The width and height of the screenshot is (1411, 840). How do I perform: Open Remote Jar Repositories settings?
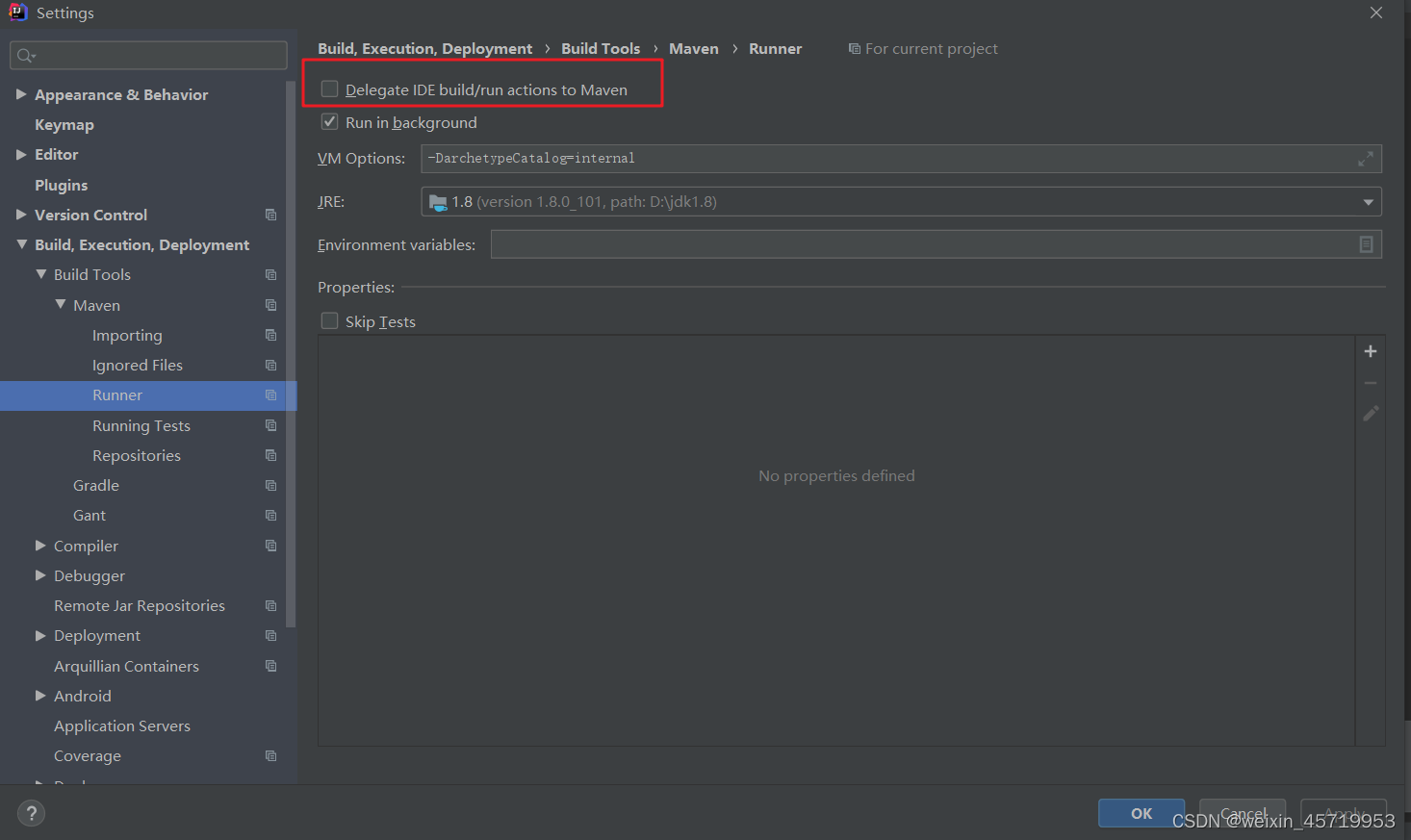(x=140, y=606)
